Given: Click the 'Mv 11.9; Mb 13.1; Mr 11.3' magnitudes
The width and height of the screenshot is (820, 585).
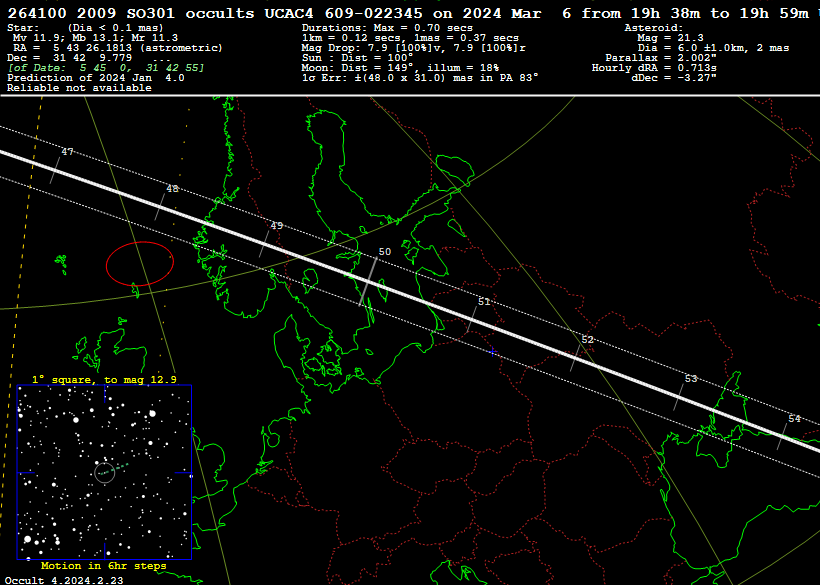Looking at the screenshot, I should click(x=95, y=38).
